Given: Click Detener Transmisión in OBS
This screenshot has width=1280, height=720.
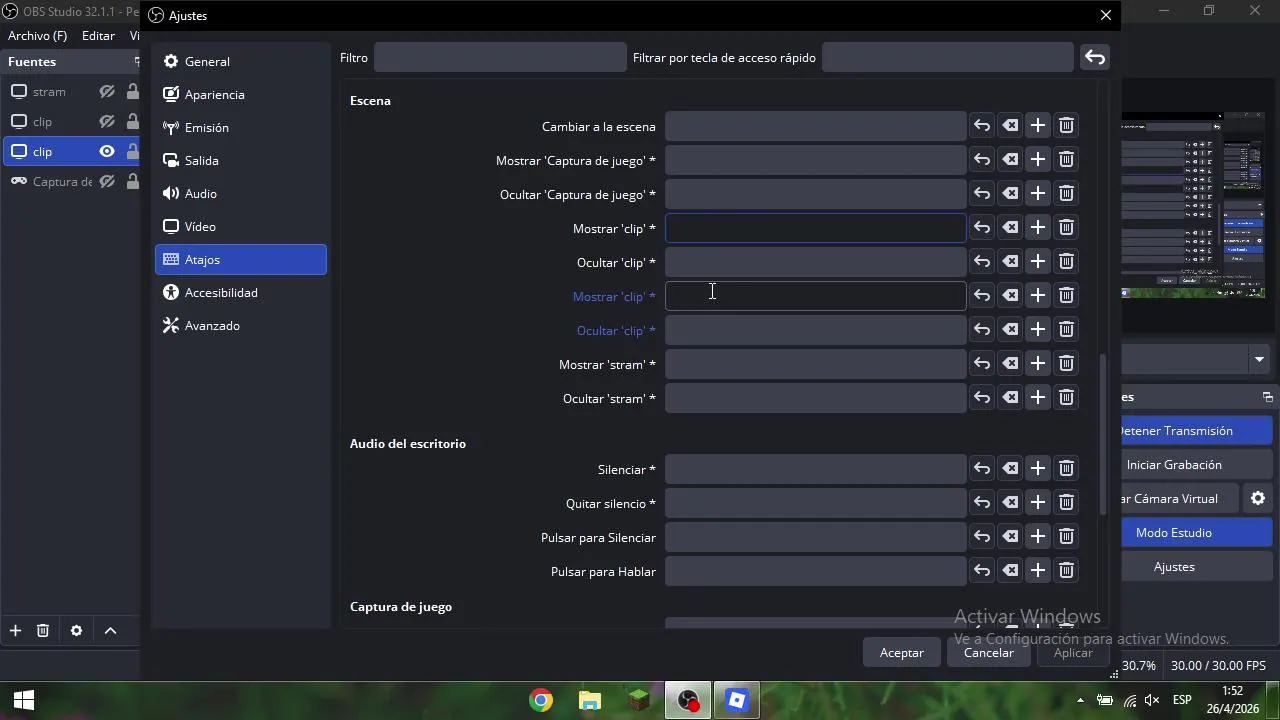Looking at the screenshot, I should 1196,431.
